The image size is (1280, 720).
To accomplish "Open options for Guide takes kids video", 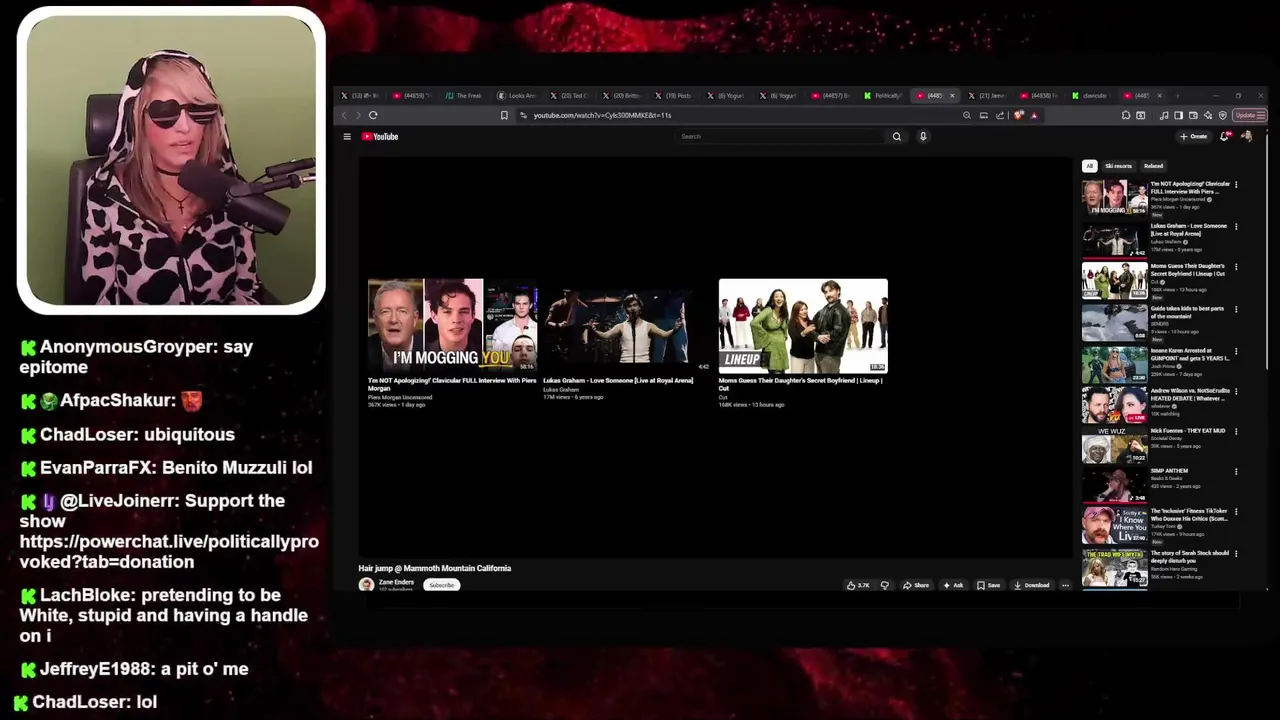I will pos(1236,309).
